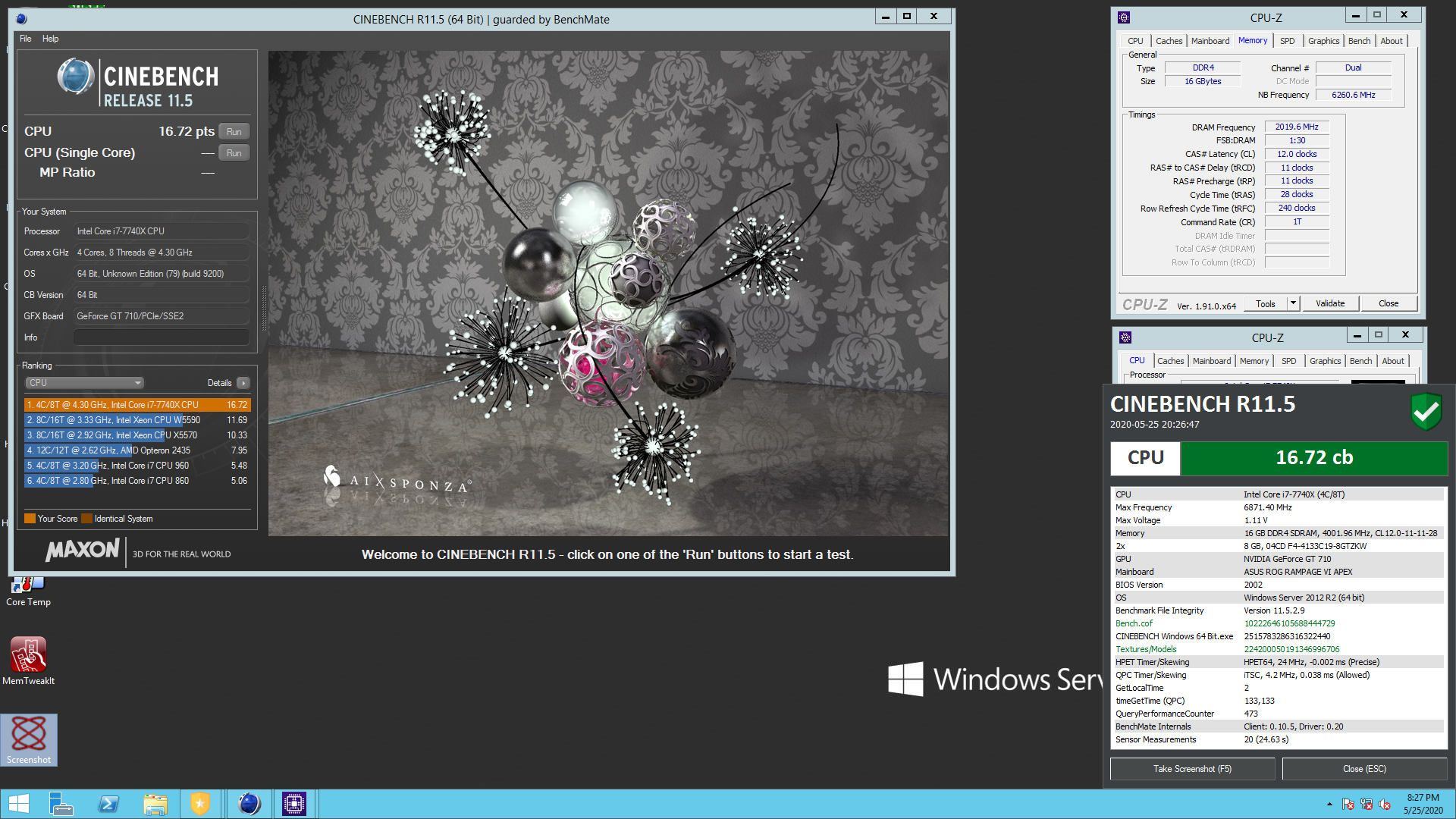Screen dimensions: 1456x819
Task: Click the Close button in CPU-Z footer
Action: coord(1389,304)
